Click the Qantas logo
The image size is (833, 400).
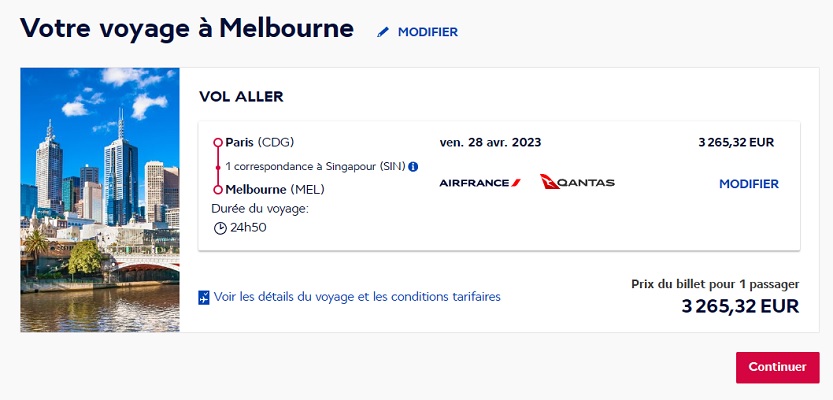click(577, 182)
